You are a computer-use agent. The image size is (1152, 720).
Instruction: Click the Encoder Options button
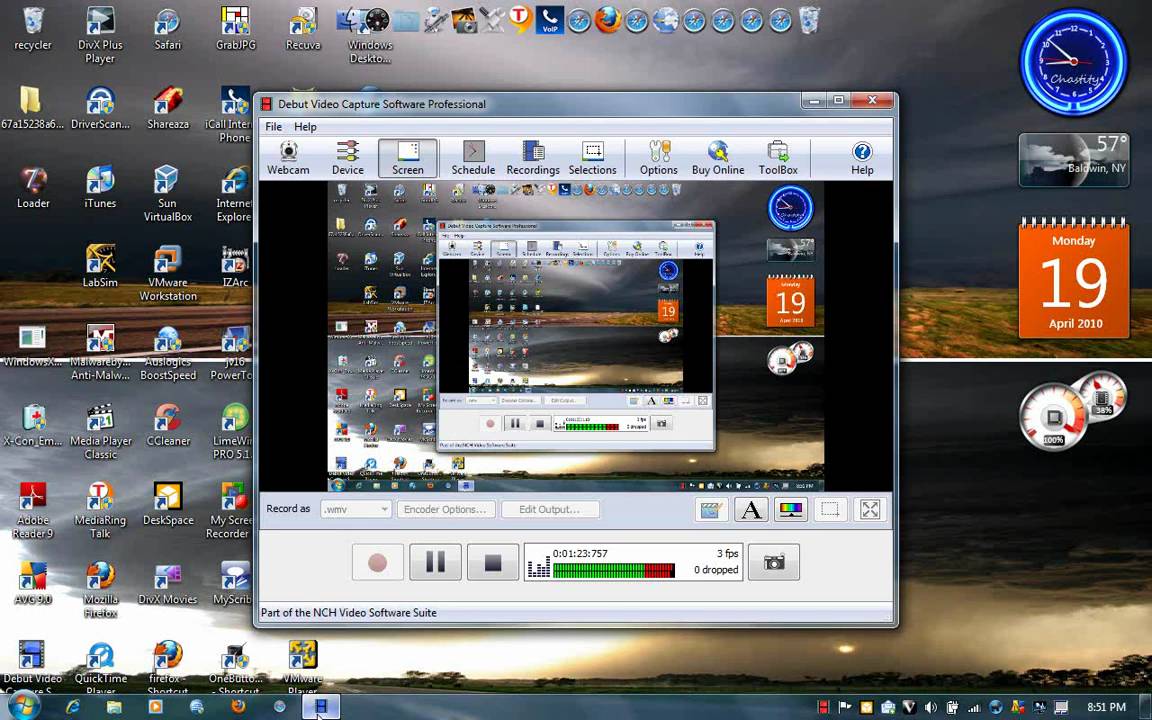point(445,509)
